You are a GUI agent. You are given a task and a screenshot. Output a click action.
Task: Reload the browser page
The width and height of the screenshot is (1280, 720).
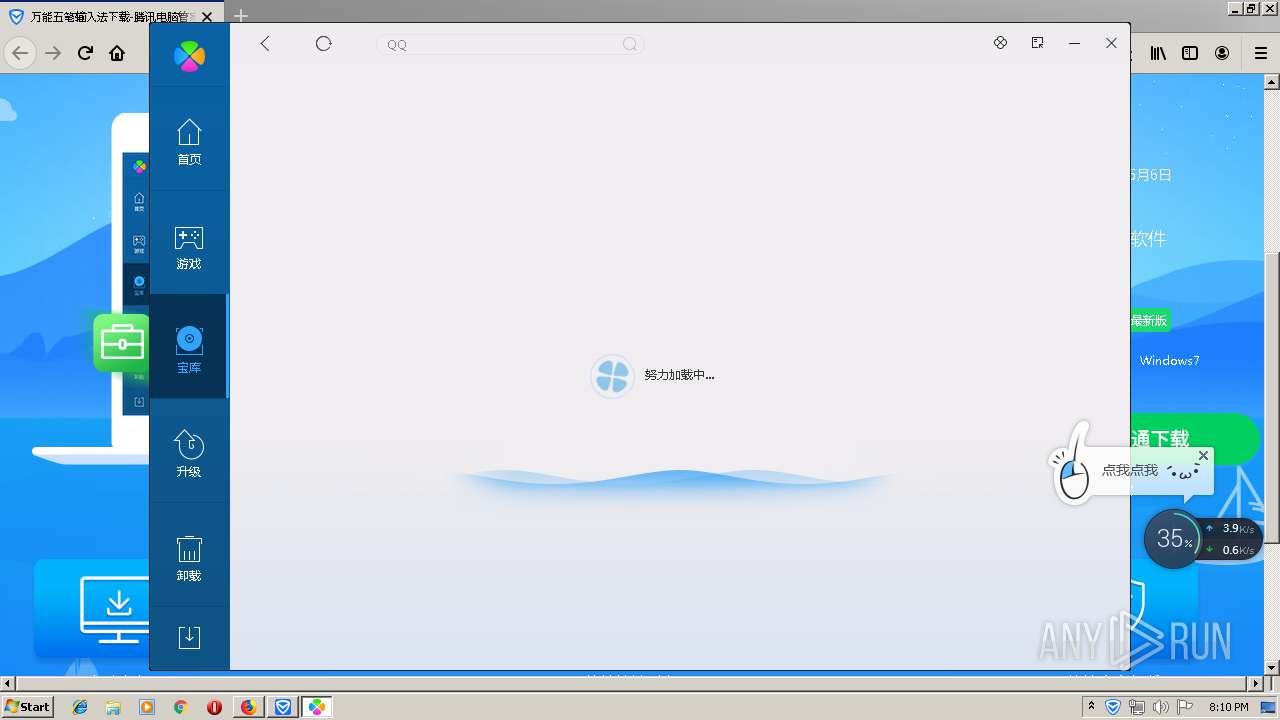coord(86,53)
